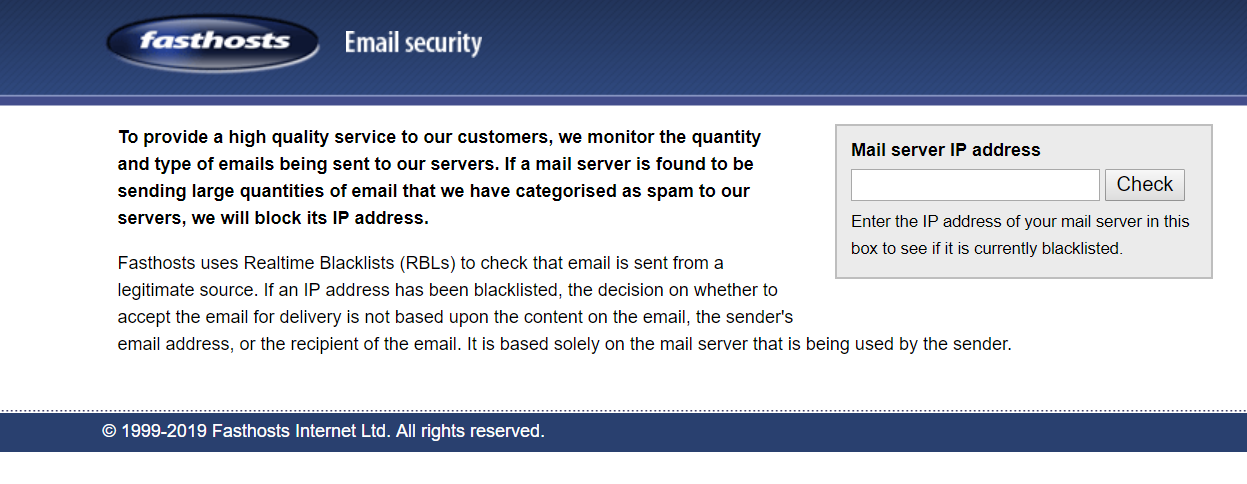Click the hint text below the IP field

tap(1020, 235)
